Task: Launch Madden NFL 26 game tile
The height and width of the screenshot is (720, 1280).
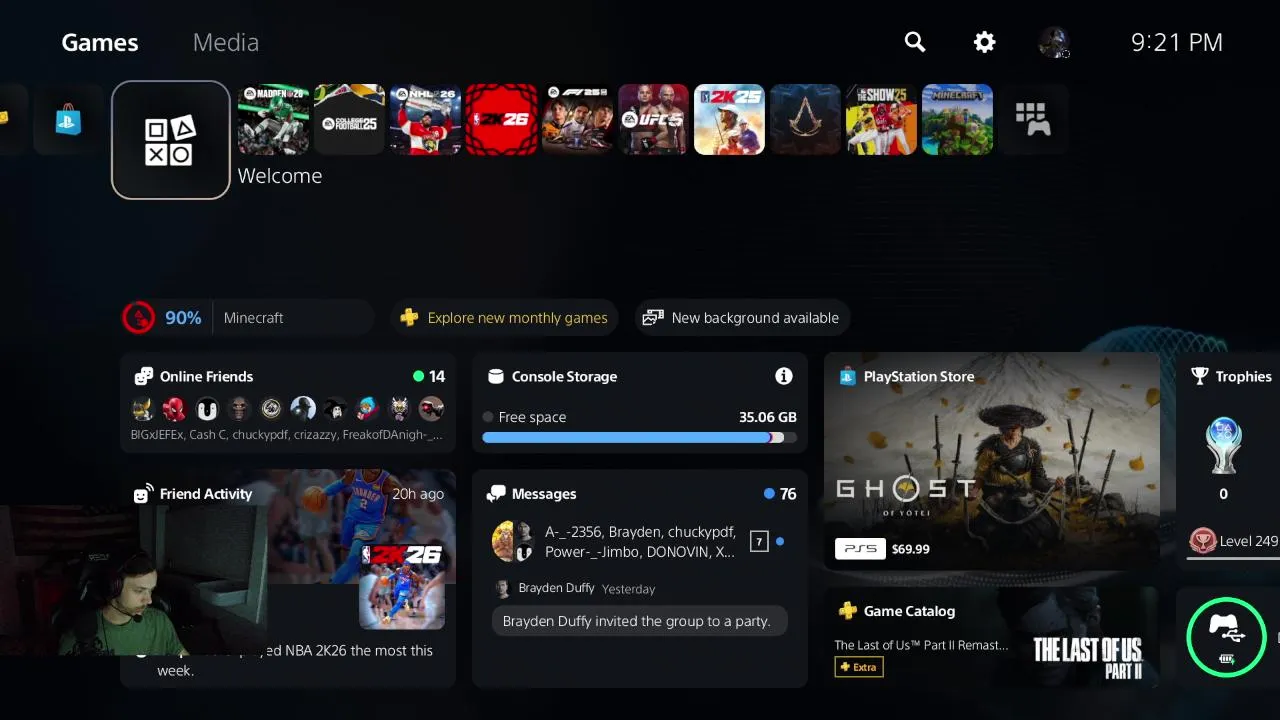Action: coord(274,119)
